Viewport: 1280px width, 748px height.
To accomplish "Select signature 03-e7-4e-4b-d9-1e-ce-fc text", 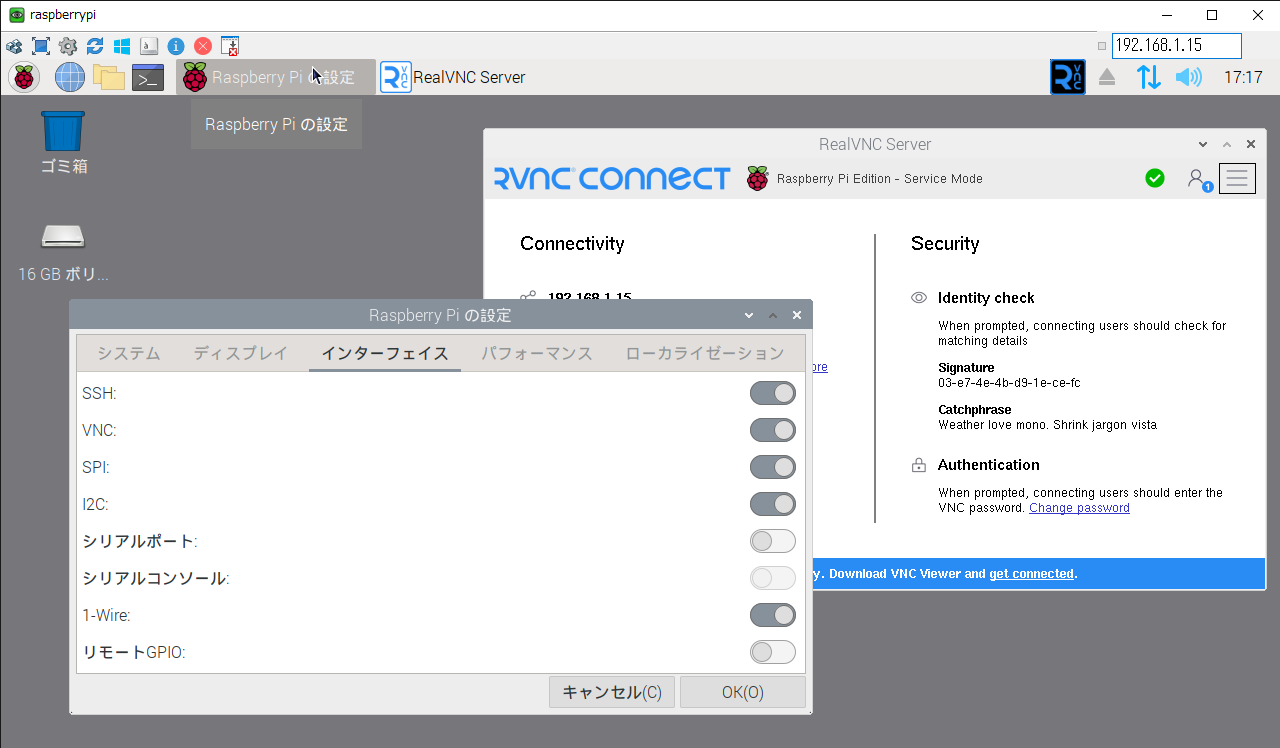I will pos(1009,383).
